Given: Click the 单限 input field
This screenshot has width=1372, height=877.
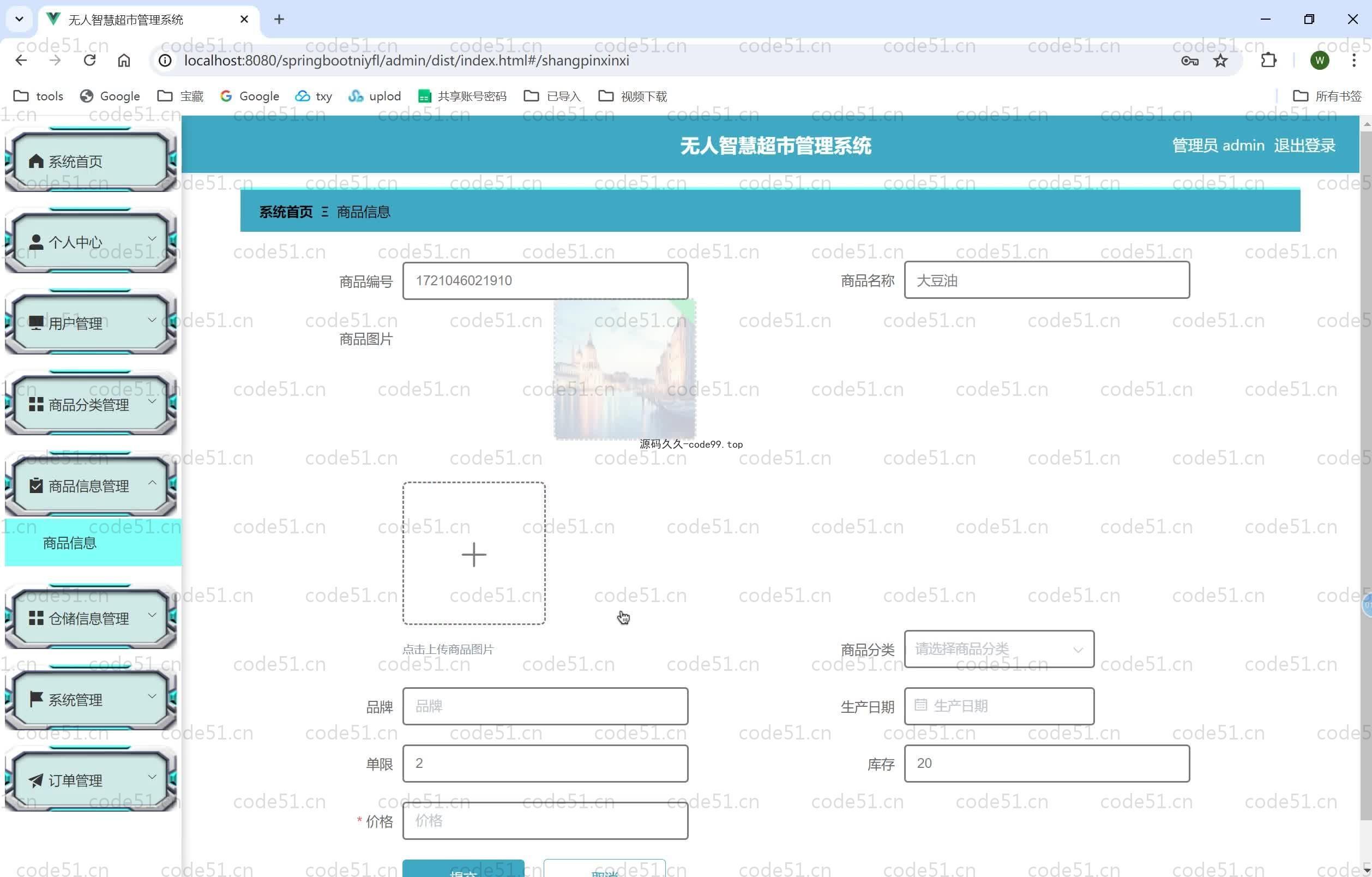Looking at the screenshot, I should (x=545, y=763).
